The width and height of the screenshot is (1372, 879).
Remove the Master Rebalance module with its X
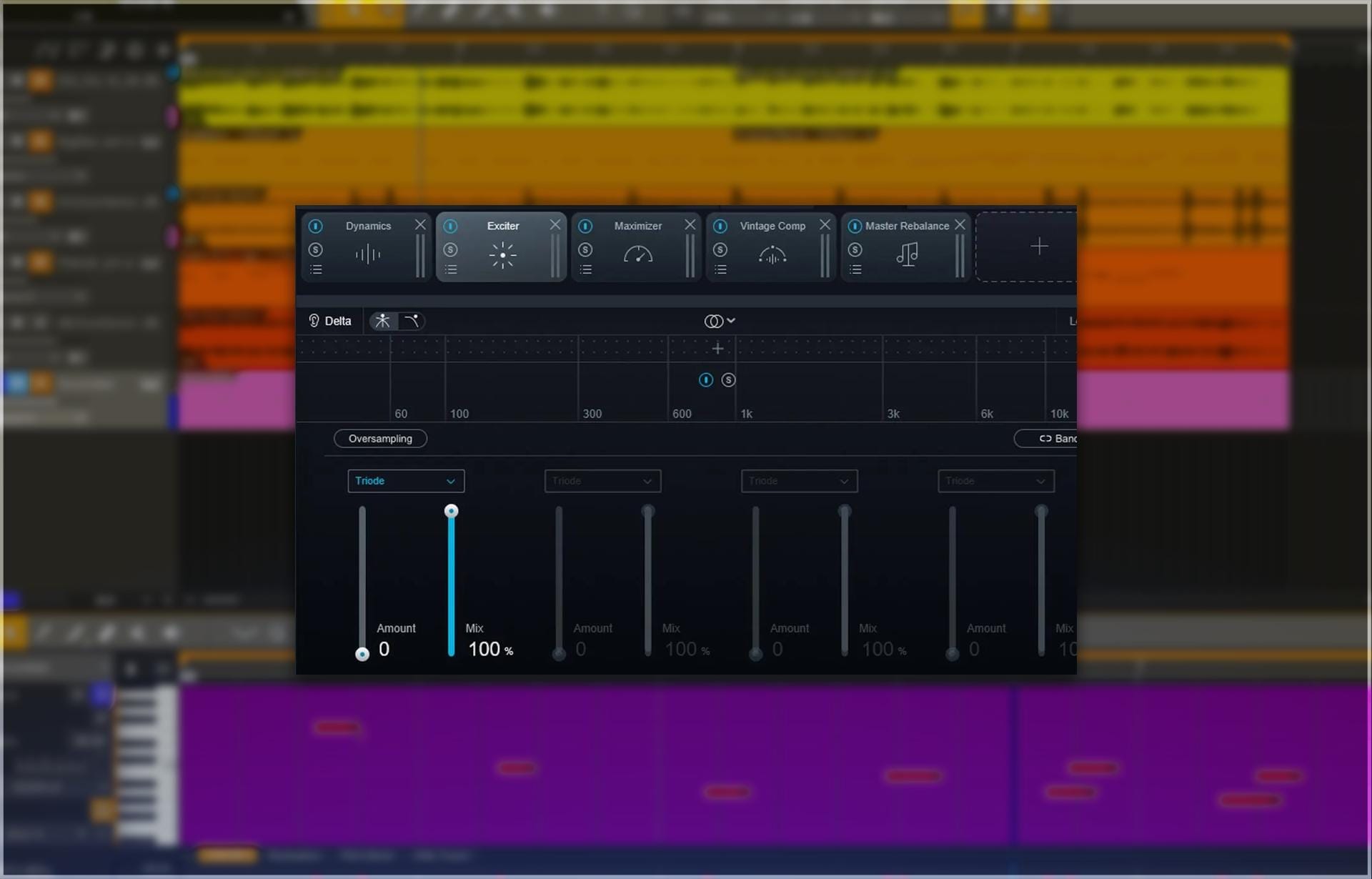point(960,224)
